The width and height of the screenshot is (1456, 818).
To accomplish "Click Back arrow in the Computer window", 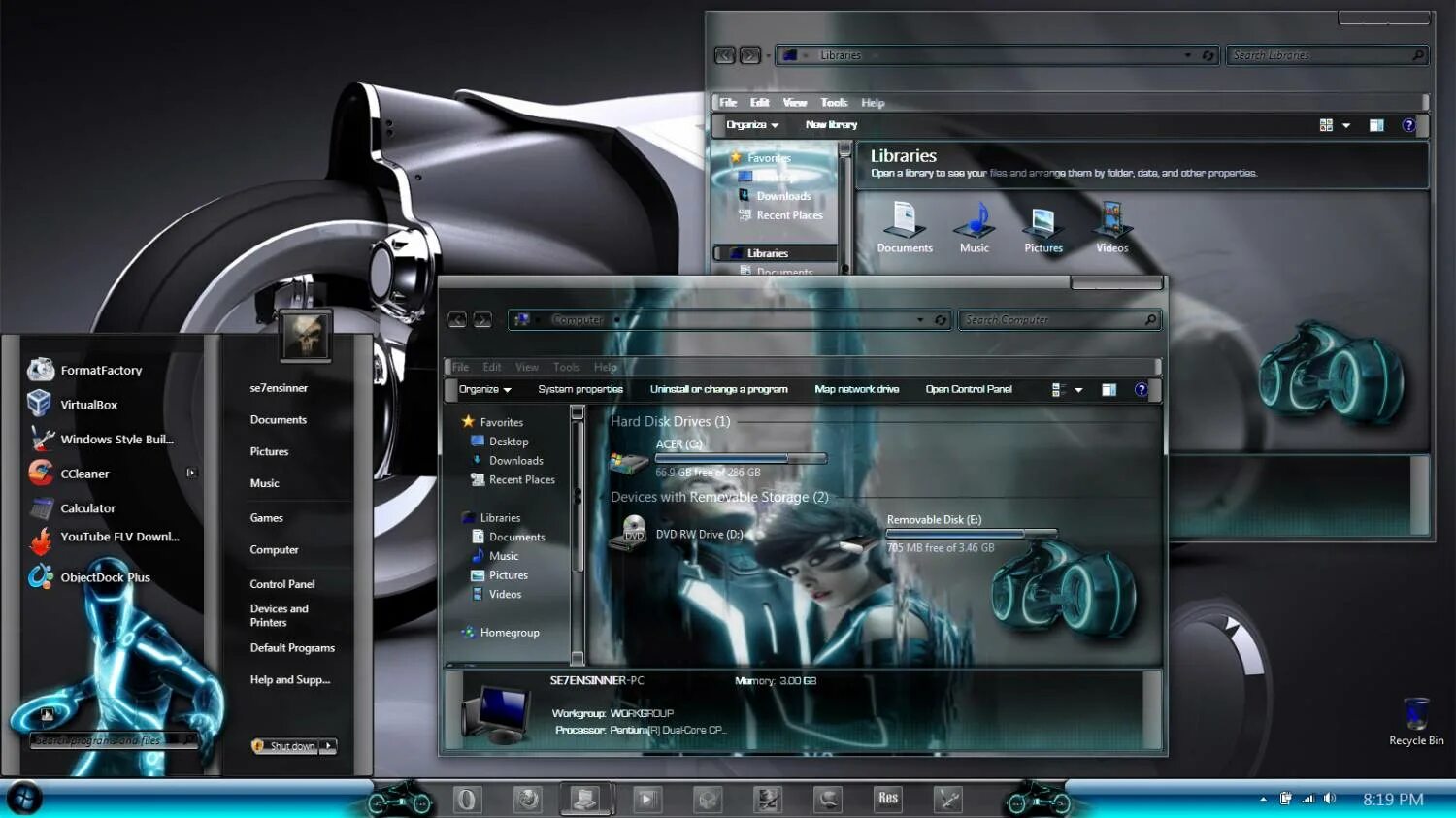I will (x=457, y=319).
